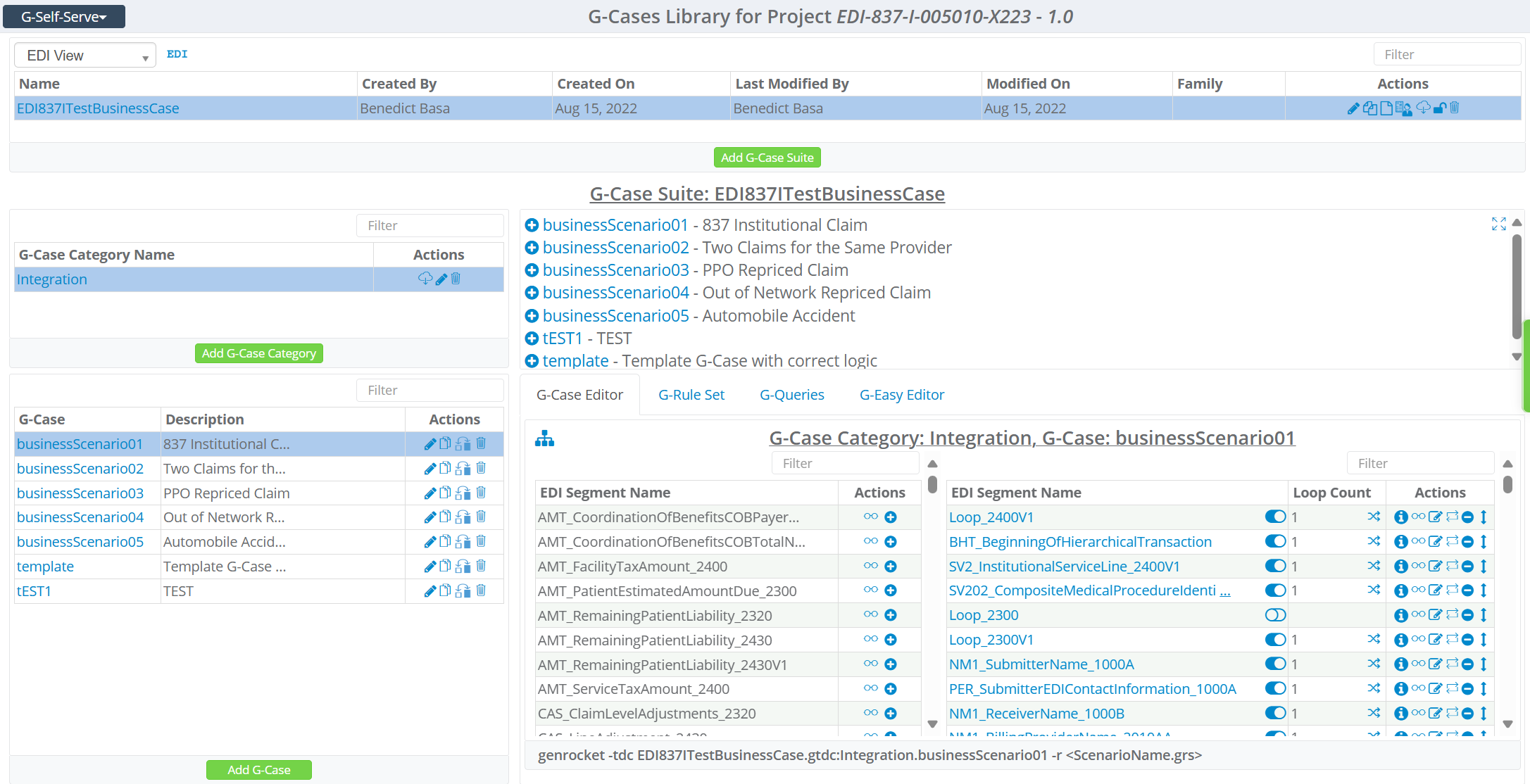Screen dimensions: 1530x784
Task: Click the Add G-Case Suite button
Action: (x=767, y=158)
